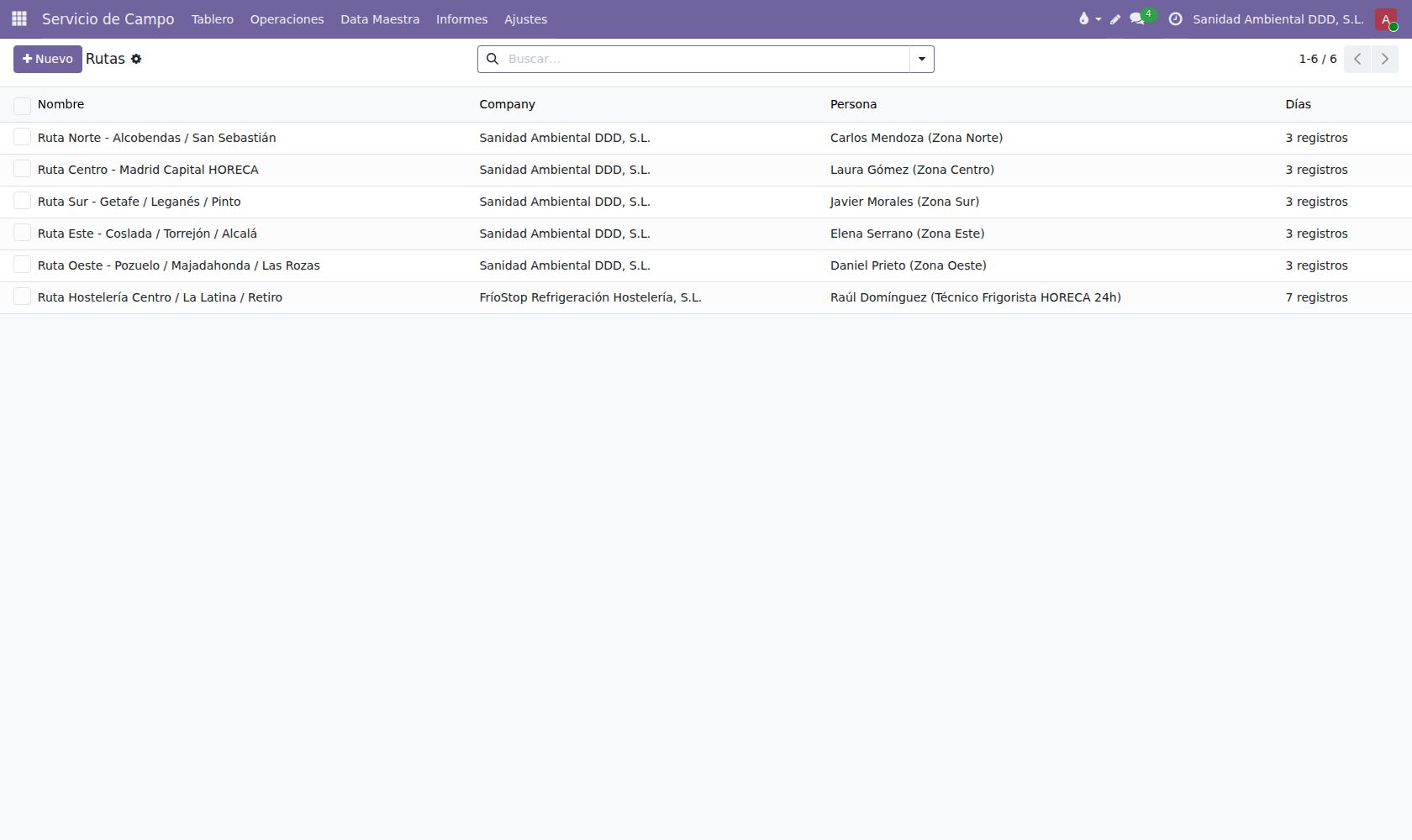Create a new route with Nuevo
The image size is (1412, 840).
[48, 59]
